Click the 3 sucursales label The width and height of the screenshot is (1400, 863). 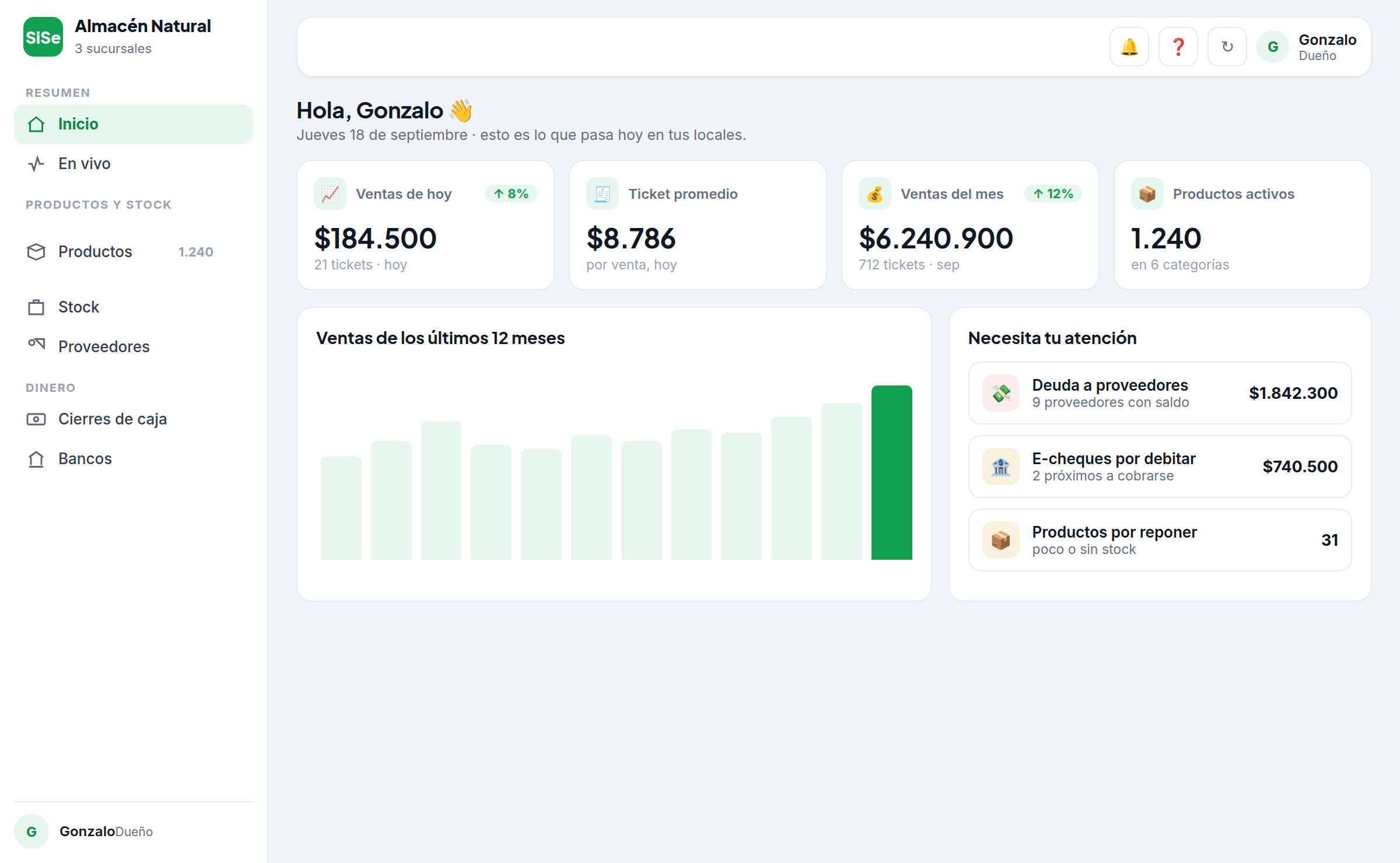pyautogui.click(x=113, y=48)
